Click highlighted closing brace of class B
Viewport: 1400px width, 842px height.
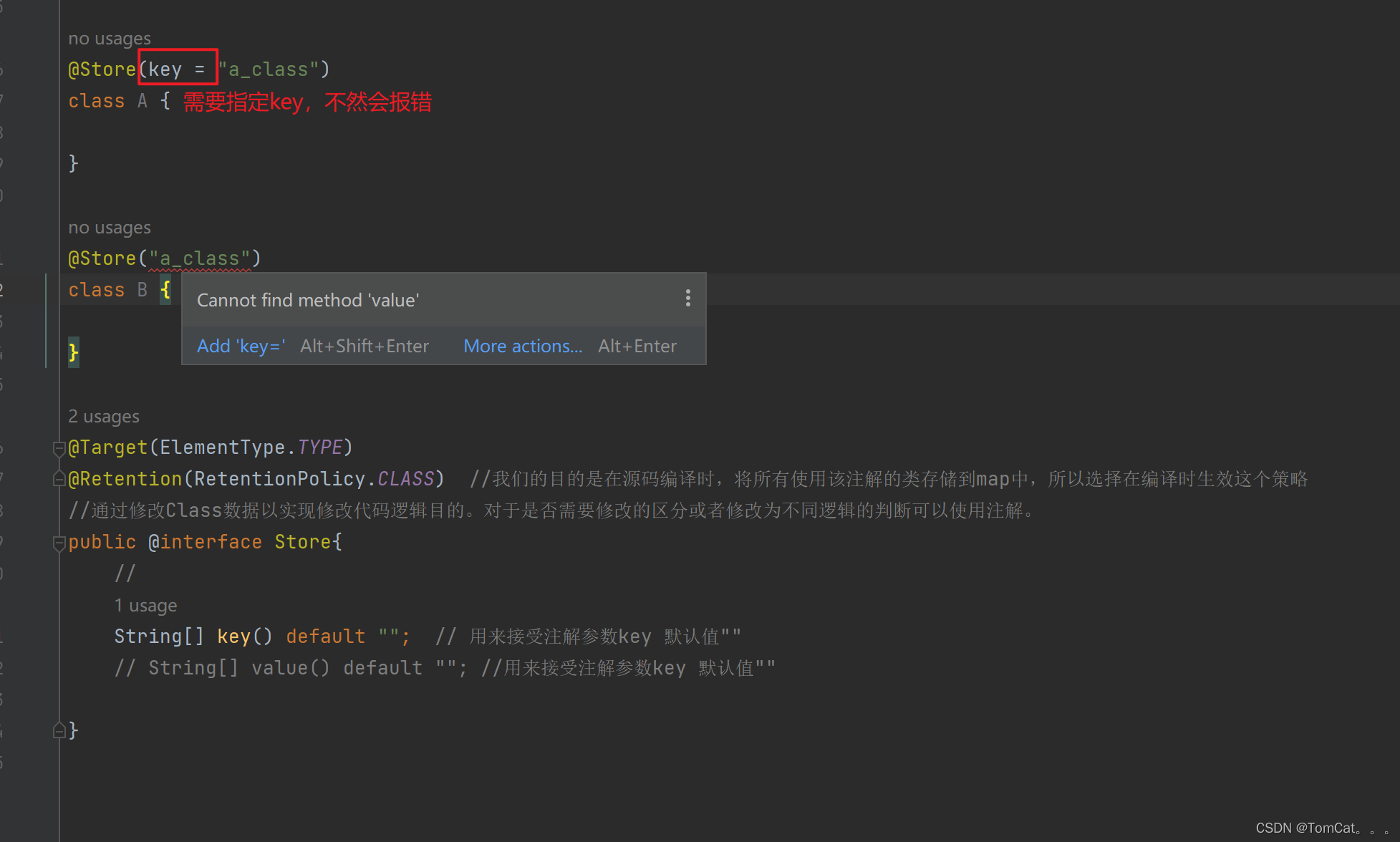coord(73,352)
